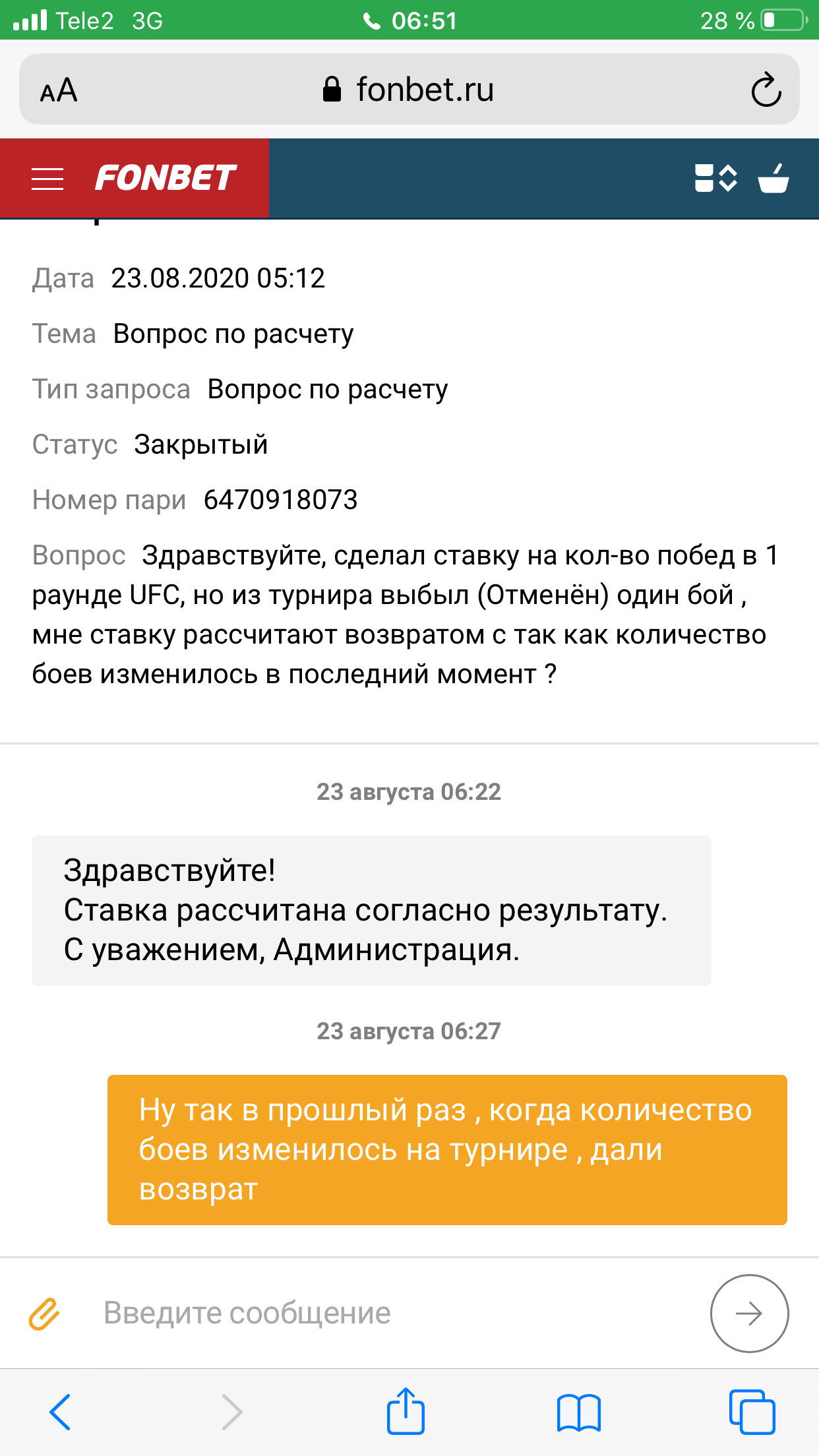Tap the fonbet.ru address bar
The width and height of the screenshot is (819, 1456).
409,90
